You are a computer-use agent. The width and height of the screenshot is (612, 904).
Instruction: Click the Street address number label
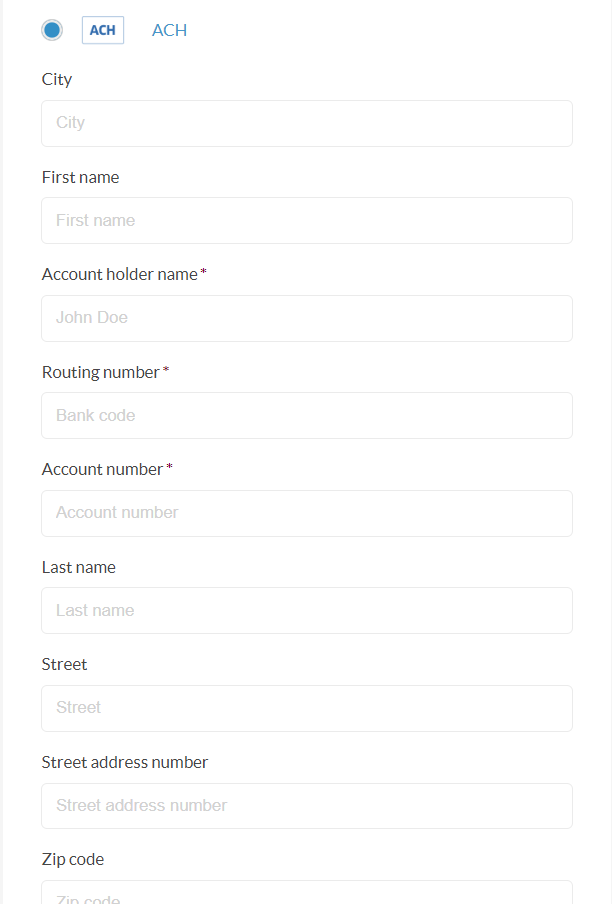(x=125, y=762)
